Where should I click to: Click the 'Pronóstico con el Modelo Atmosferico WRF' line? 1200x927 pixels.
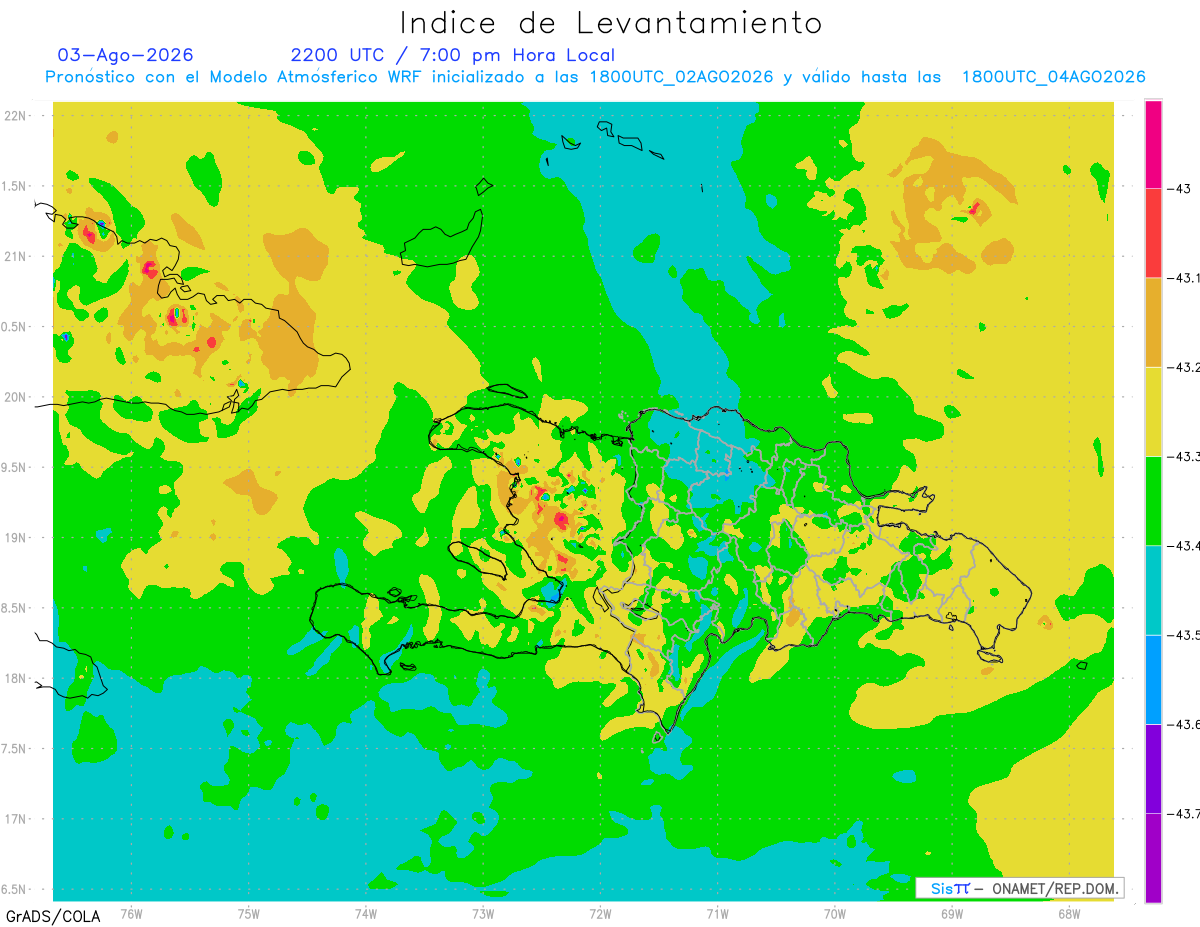tap(595, 77)
